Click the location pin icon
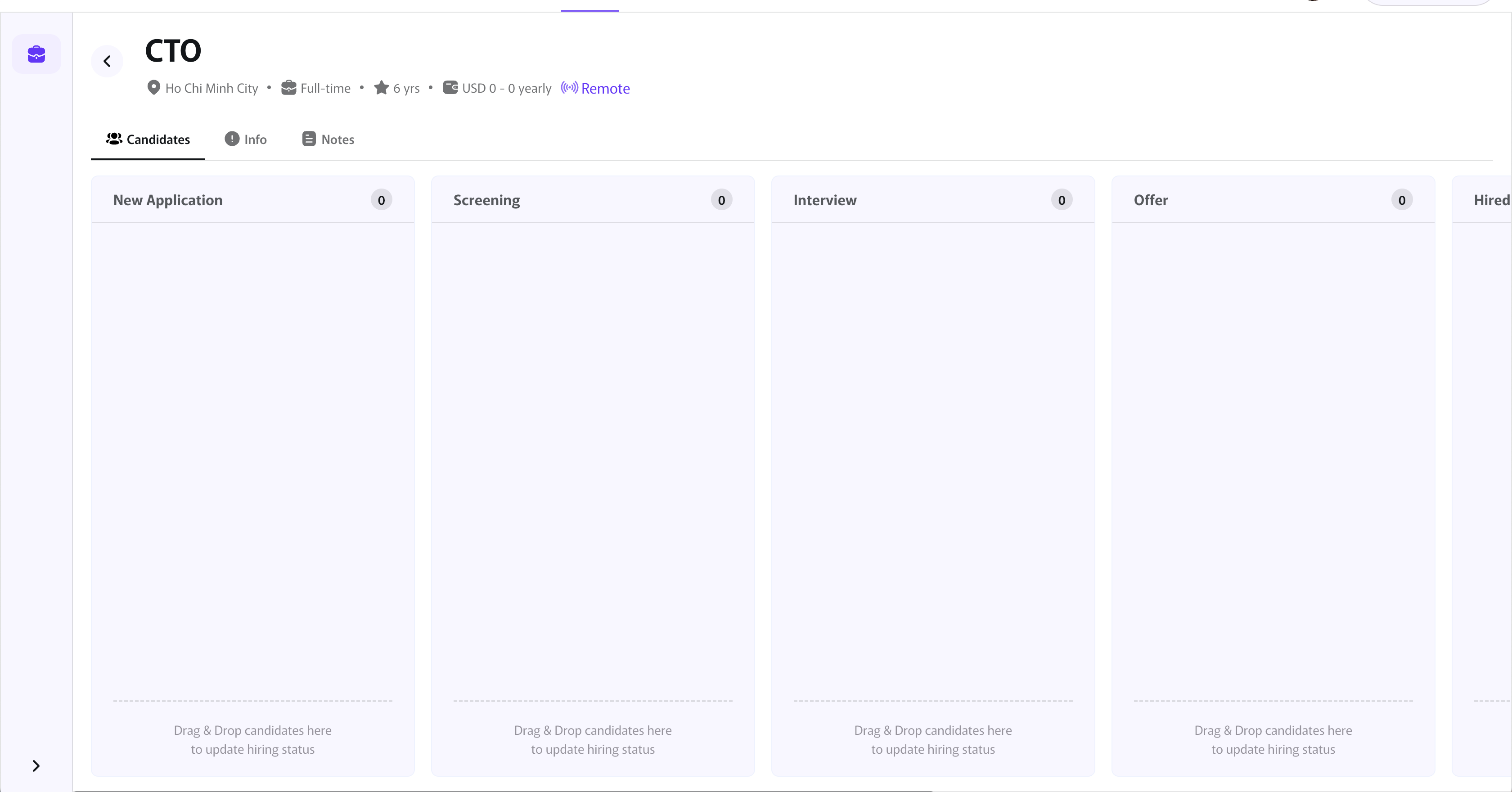This screenshot has width=1512, height=792. pos(153,87)
